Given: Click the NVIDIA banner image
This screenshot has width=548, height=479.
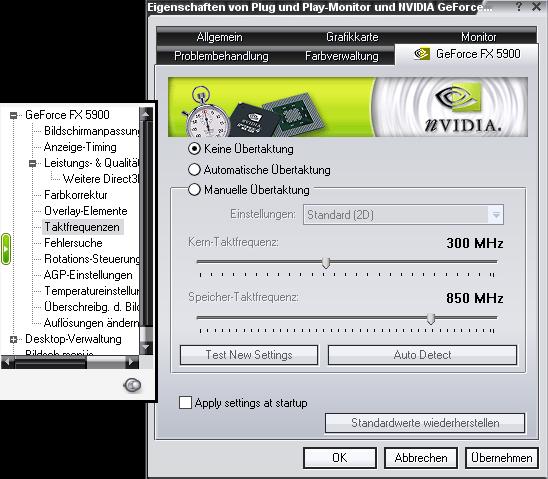Looking at the screenshot, I should pyautogui.click(x=348, y=107).
